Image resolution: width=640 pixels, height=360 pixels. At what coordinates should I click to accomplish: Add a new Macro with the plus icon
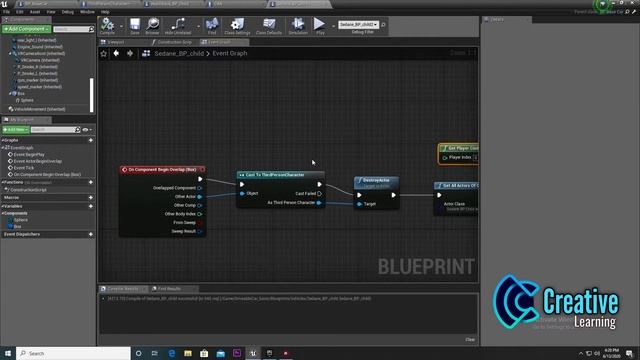point(91,198)
